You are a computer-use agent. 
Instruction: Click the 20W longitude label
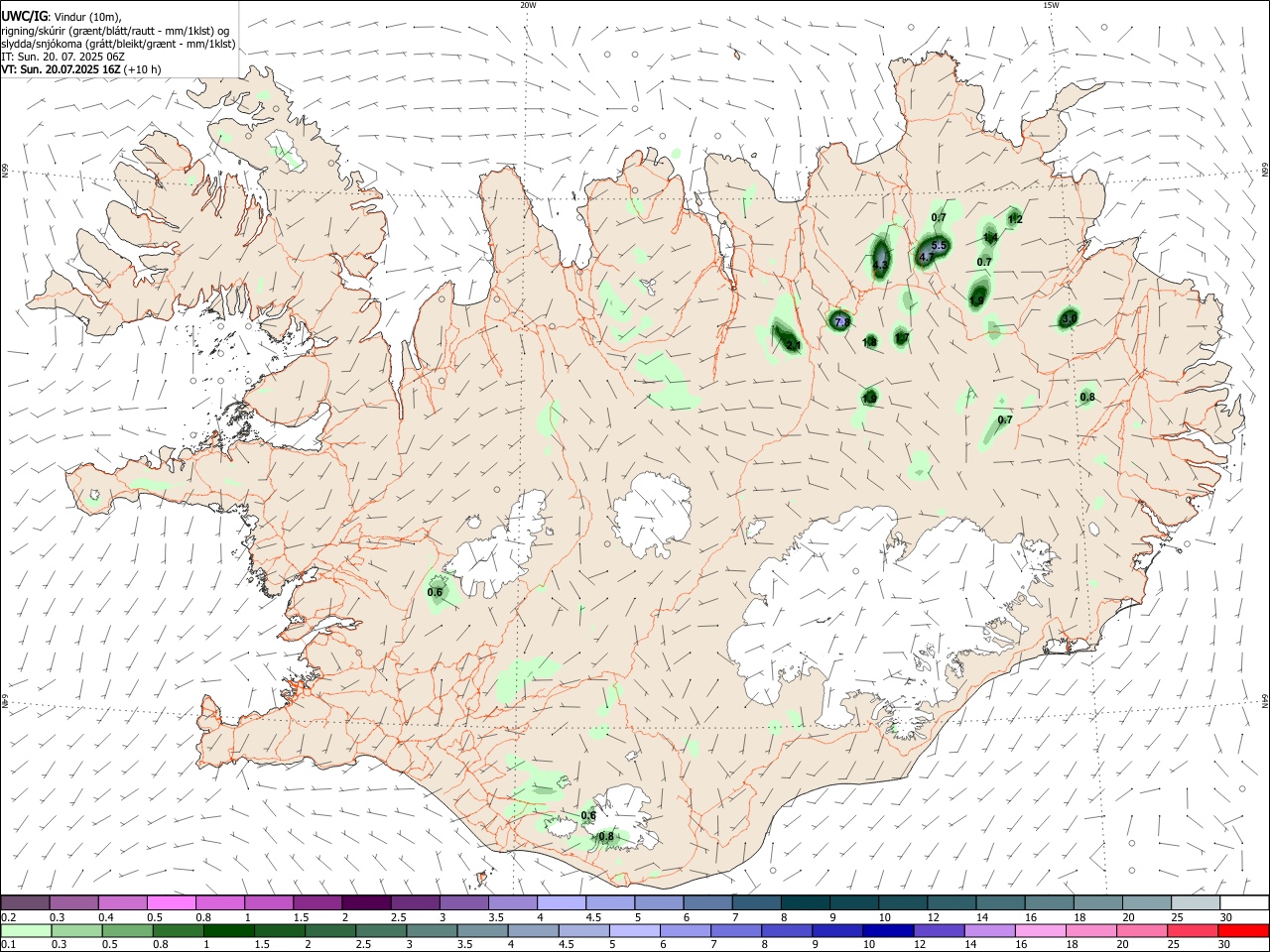(528, 5)
